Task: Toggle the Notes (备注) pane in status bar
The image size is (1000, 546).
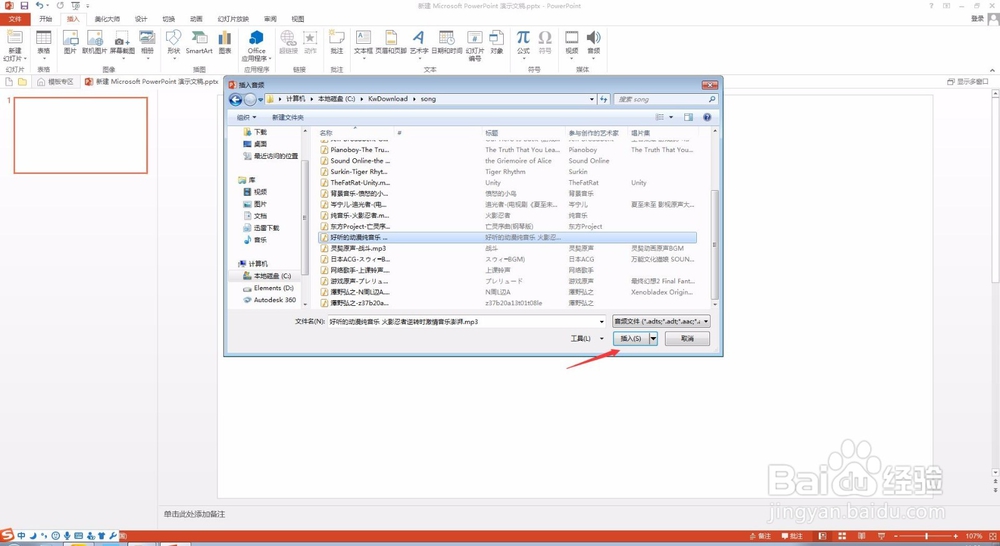Action: coord(761,536)
